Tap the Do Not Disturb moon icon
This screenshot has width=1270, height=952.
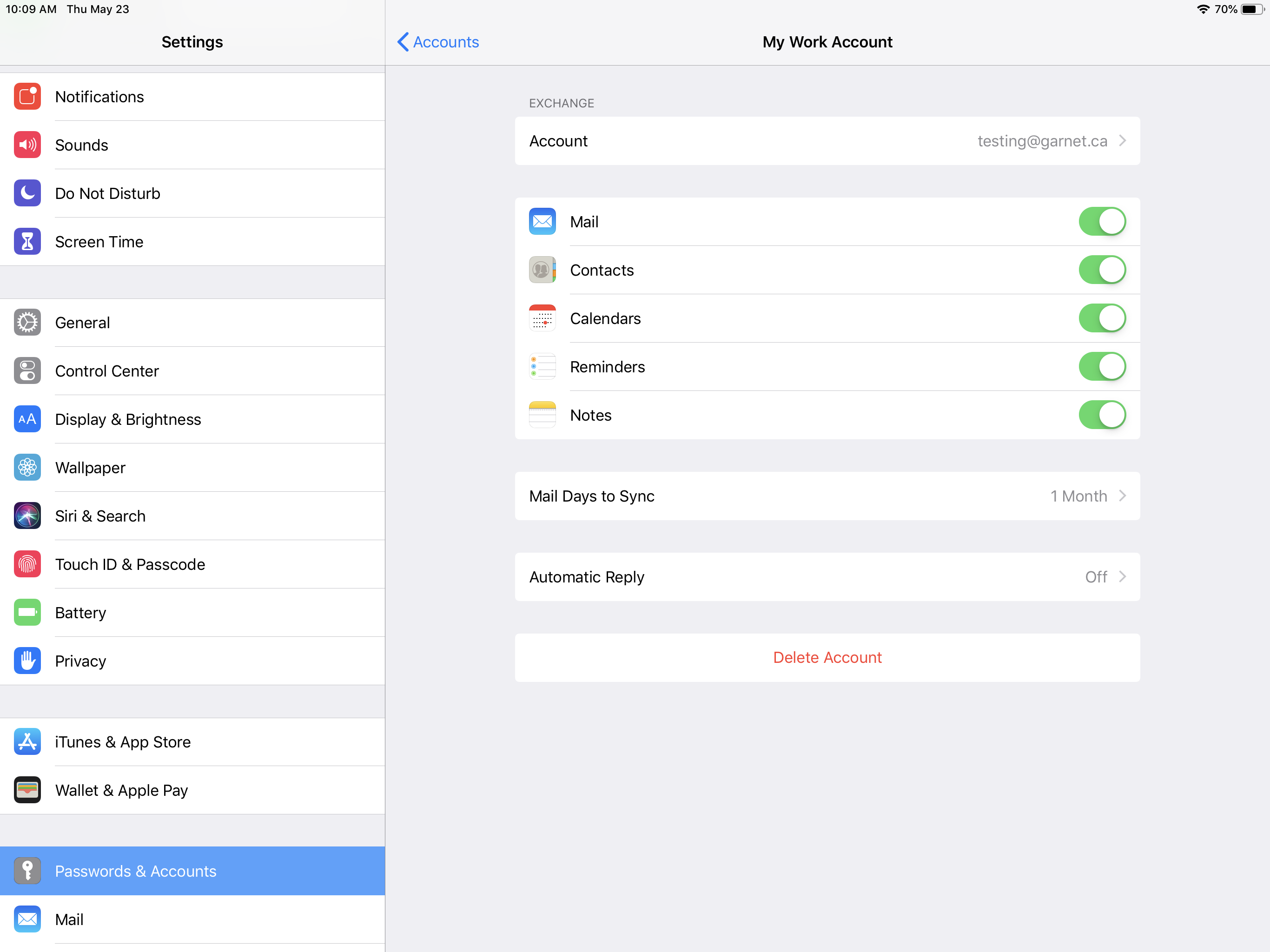pyautogui.click(x=27, y=193)
